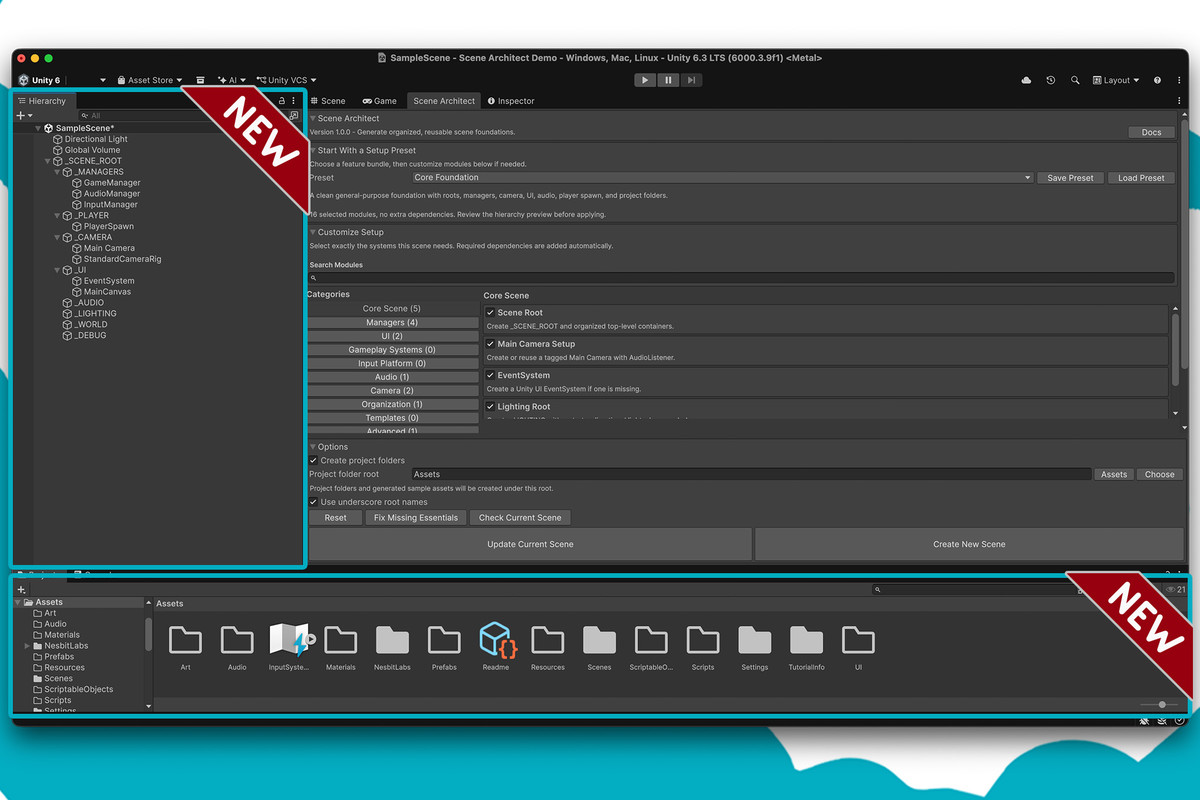Open the Unity Cloud icon
1200x800 pixels.
1026,80
